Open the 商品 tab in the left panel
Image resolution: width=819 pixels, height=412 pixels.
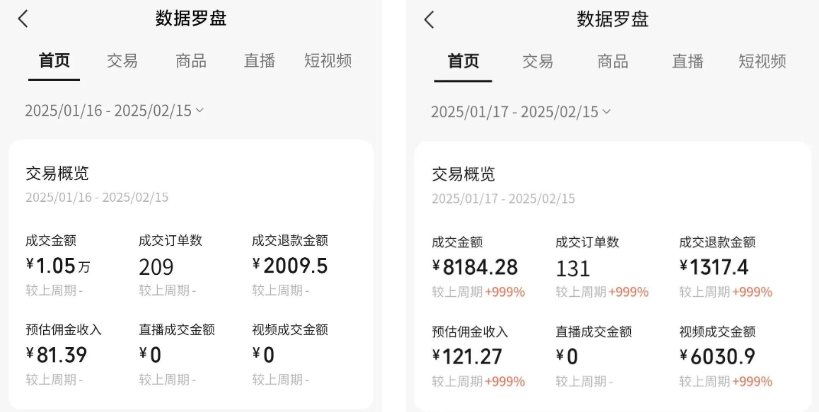190,61
